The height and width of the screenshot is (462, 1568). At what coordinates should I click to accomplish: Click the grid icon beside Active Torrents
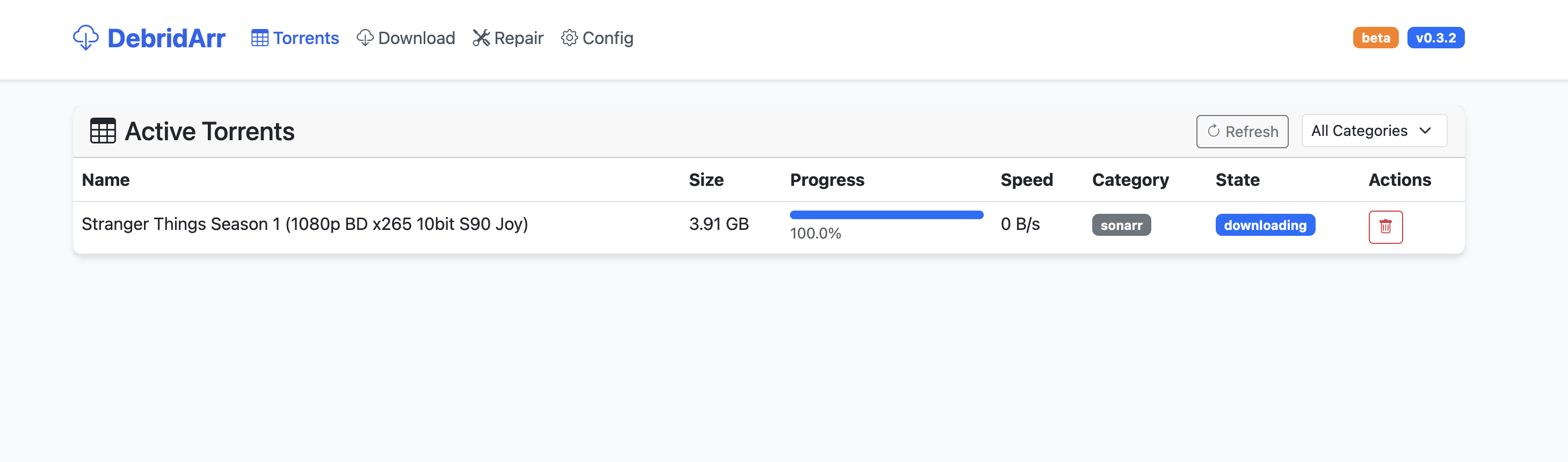pos(103,131)
